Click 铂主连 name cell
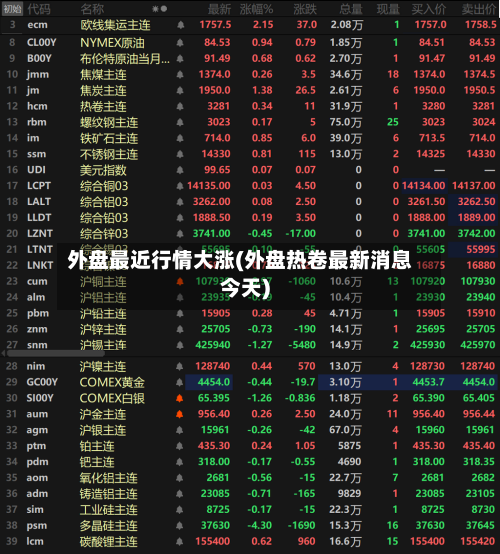This screenshot has width=500, height=554. (x=97, y=446)
